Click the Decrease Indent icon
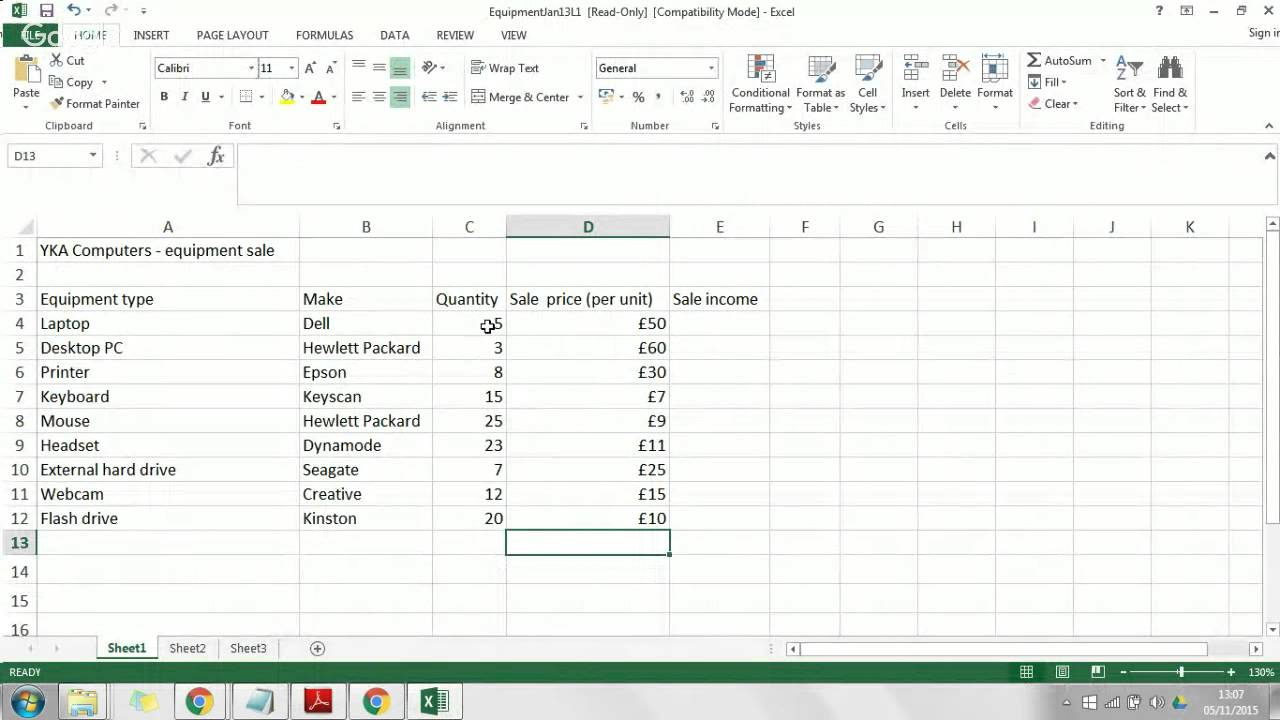This screenshot has width=1280, height=720. pyautogui.click(x=429, y=97)
